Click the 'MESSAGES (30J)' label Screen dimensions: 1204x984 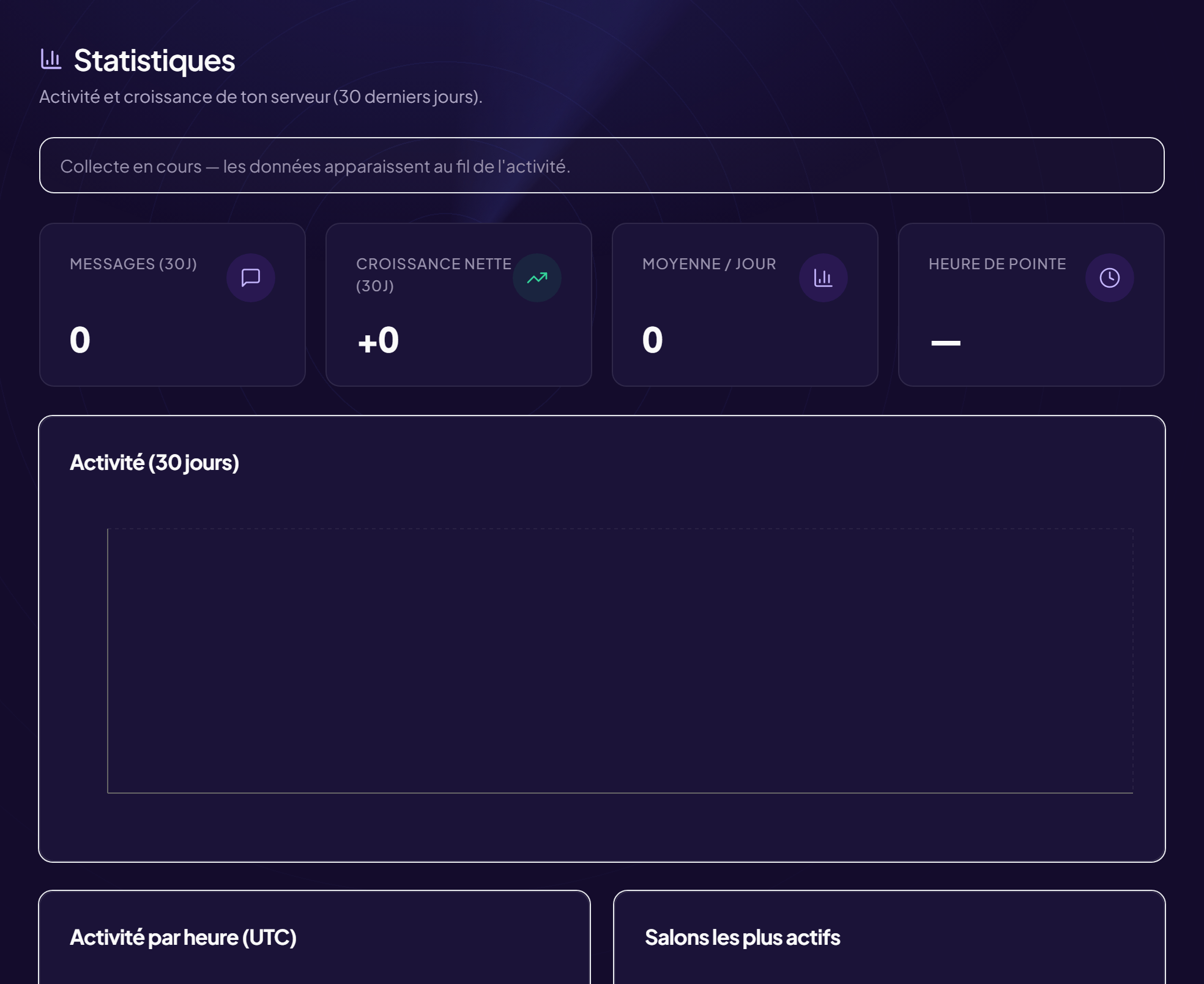click(133, 264)
